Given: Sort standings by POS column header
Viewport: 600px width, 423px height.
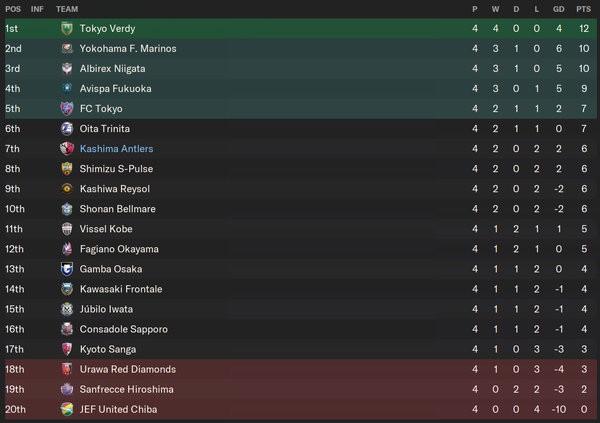Looking at the screenshot, I should 13,9.
